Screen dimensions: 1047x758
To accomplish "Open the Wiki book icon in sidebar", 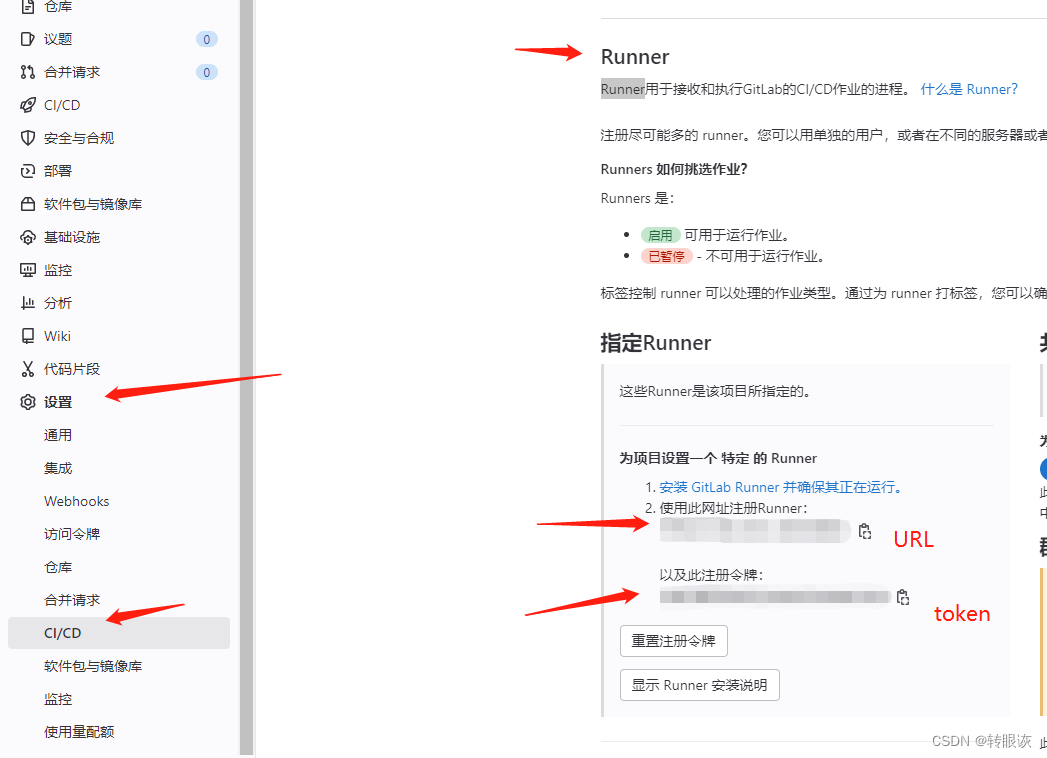I will click(28, 335).
